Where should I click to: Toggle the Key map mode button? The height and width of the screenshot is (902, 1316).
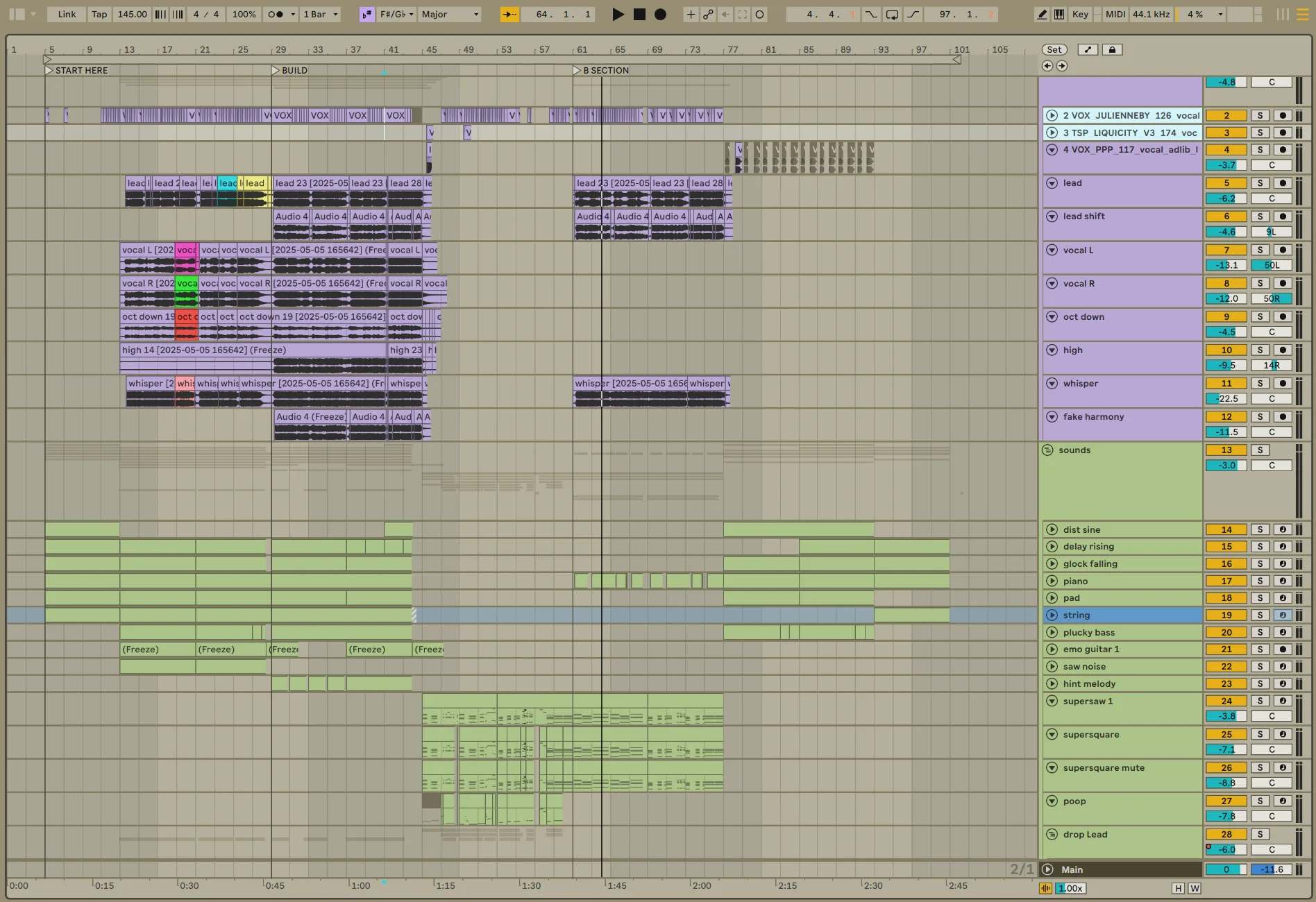tap(1080, 14)
